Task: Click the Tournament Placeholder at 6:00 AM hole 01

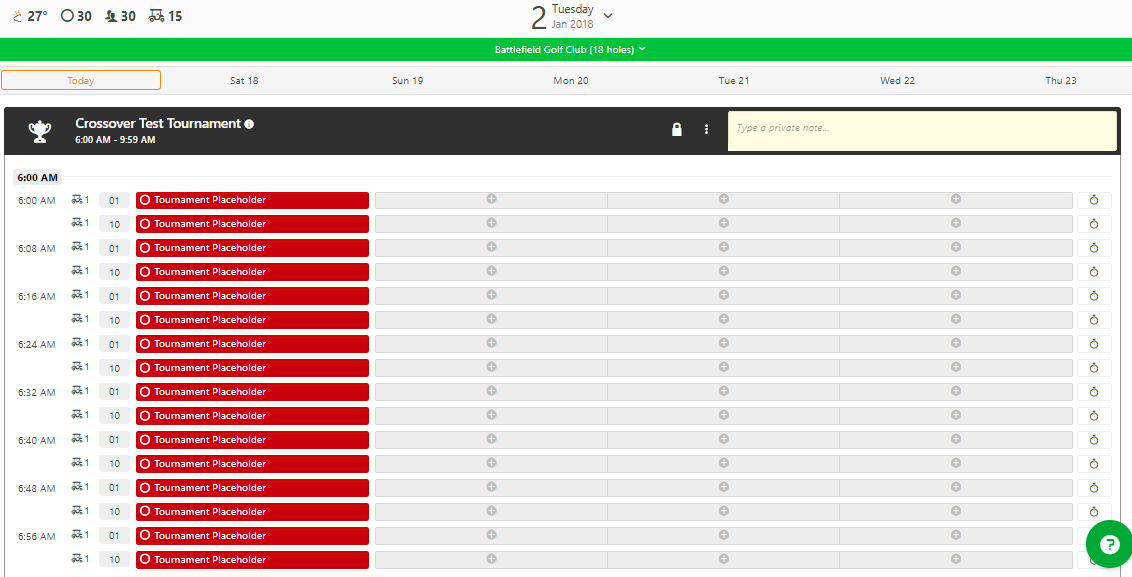Action: [252, 200]
